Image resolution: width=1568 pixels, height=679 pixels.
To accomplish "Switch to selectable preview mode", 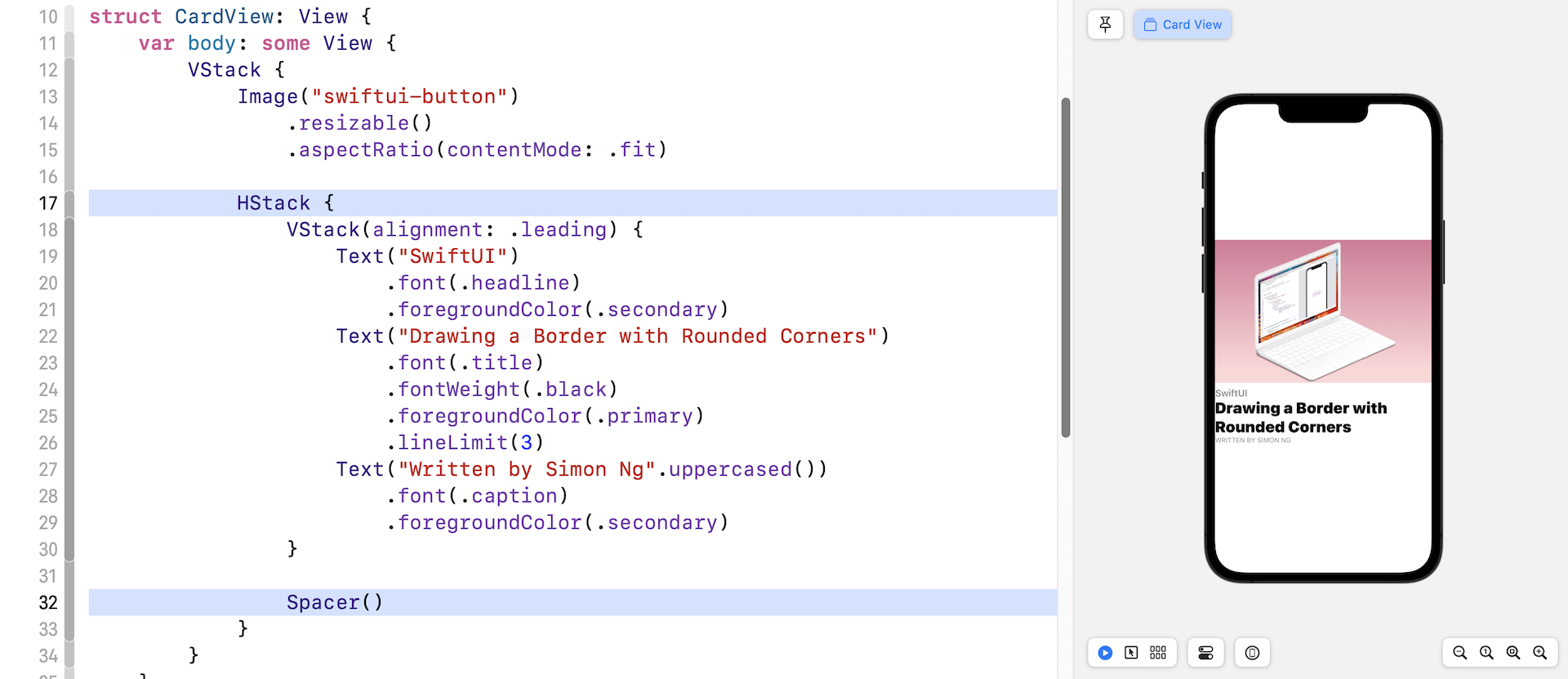I will 1131,653.
